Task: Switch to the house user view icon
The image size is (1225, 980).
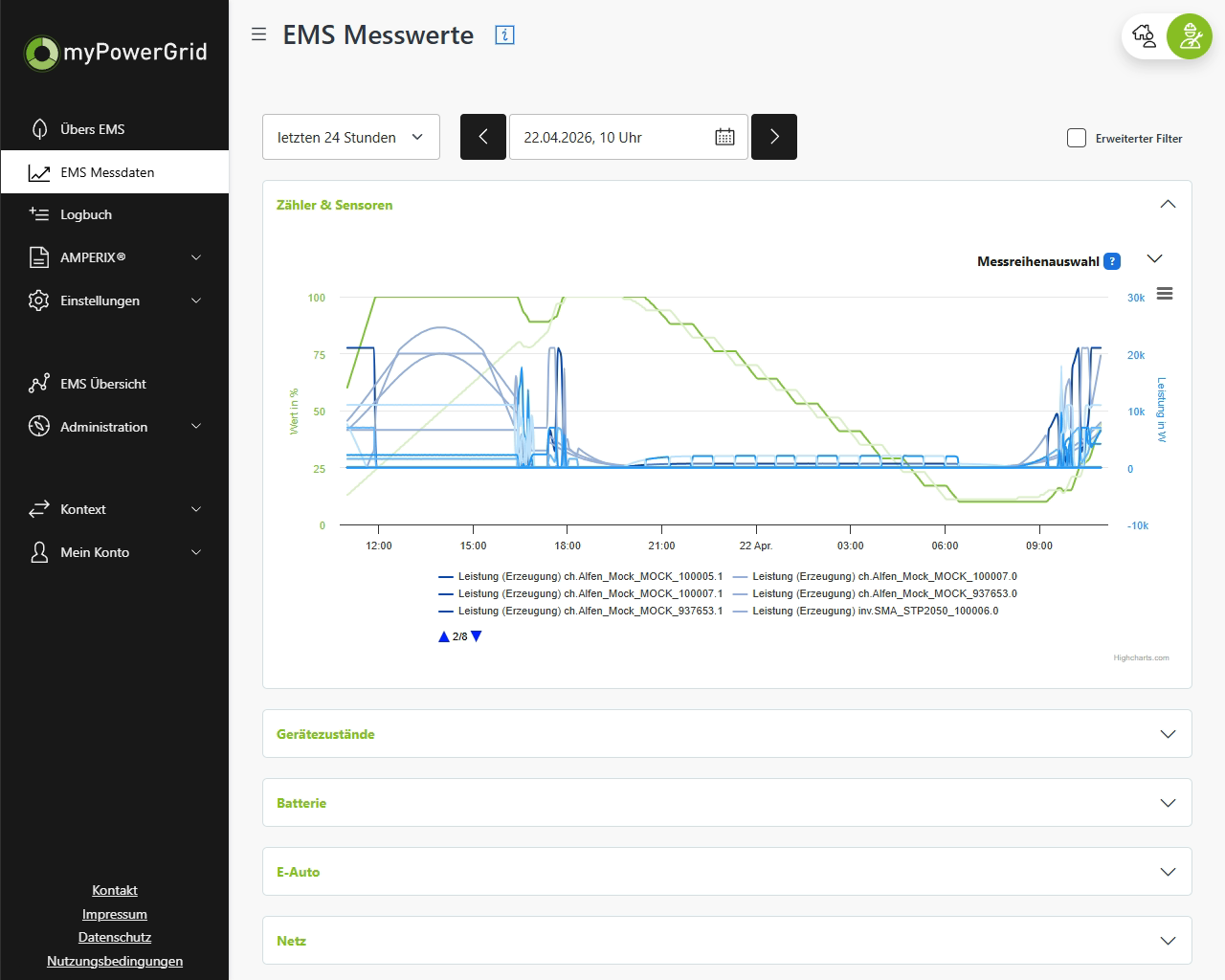Action: 1144,36
